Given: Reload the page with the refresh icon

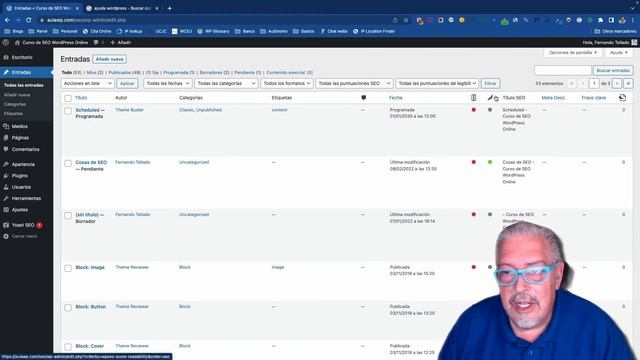Looking at the screenshot, I should (x=29, y=20).
